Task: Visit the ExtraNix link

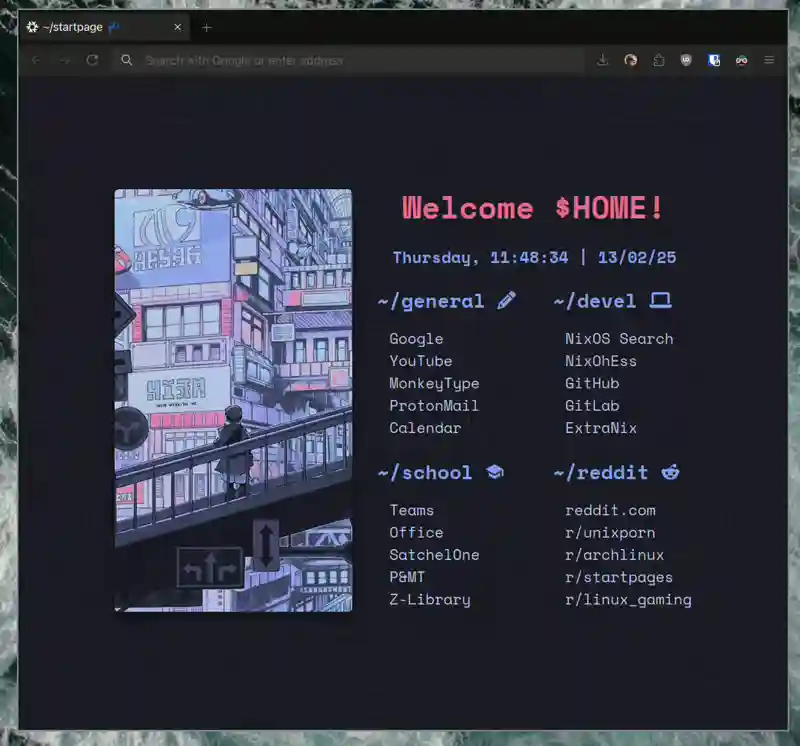Action: click(x=601, y=428)
